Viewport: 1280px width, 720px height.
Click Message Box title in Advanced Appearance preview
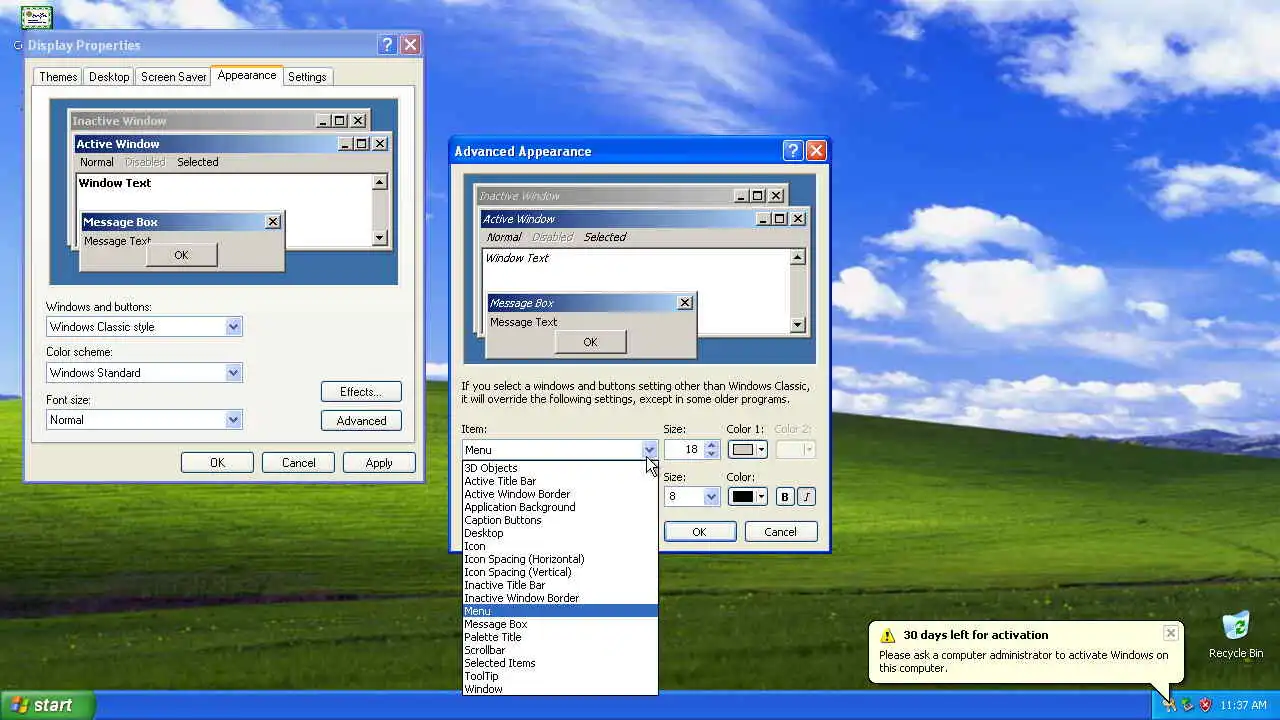coord(522,303)
